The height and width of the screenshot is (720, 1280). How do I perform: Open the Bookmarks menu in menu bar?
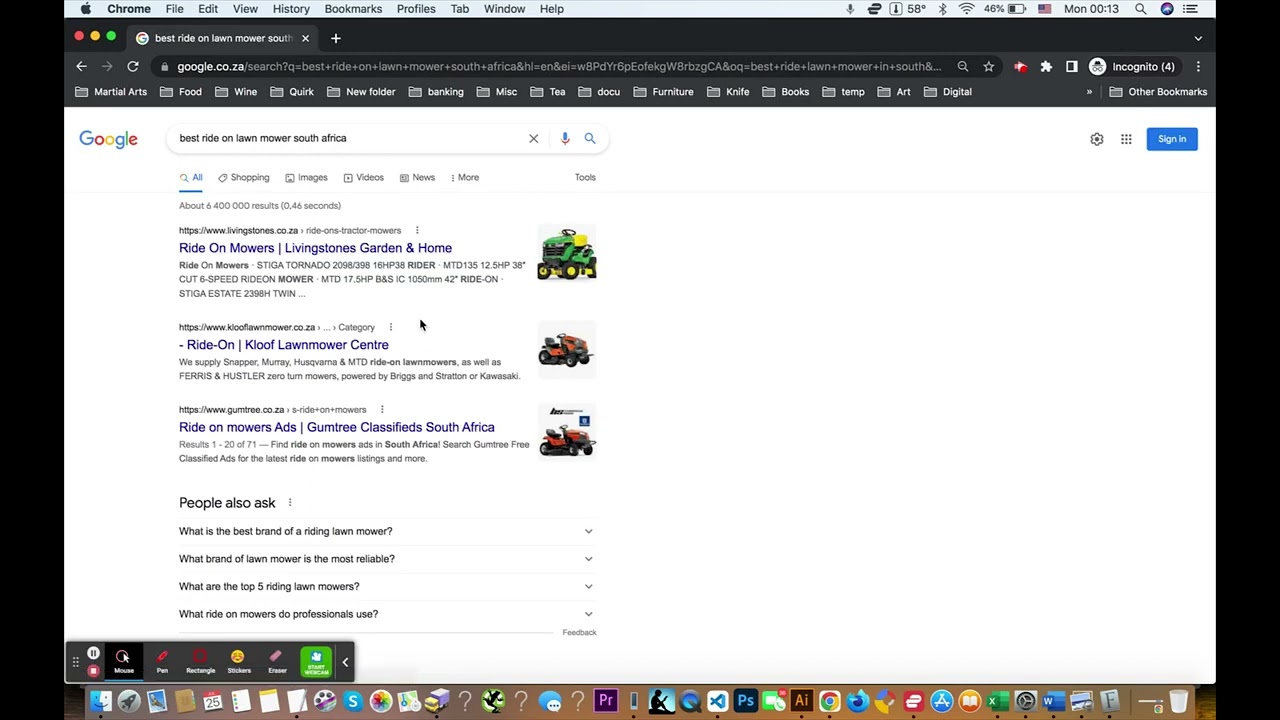[353, 9]
